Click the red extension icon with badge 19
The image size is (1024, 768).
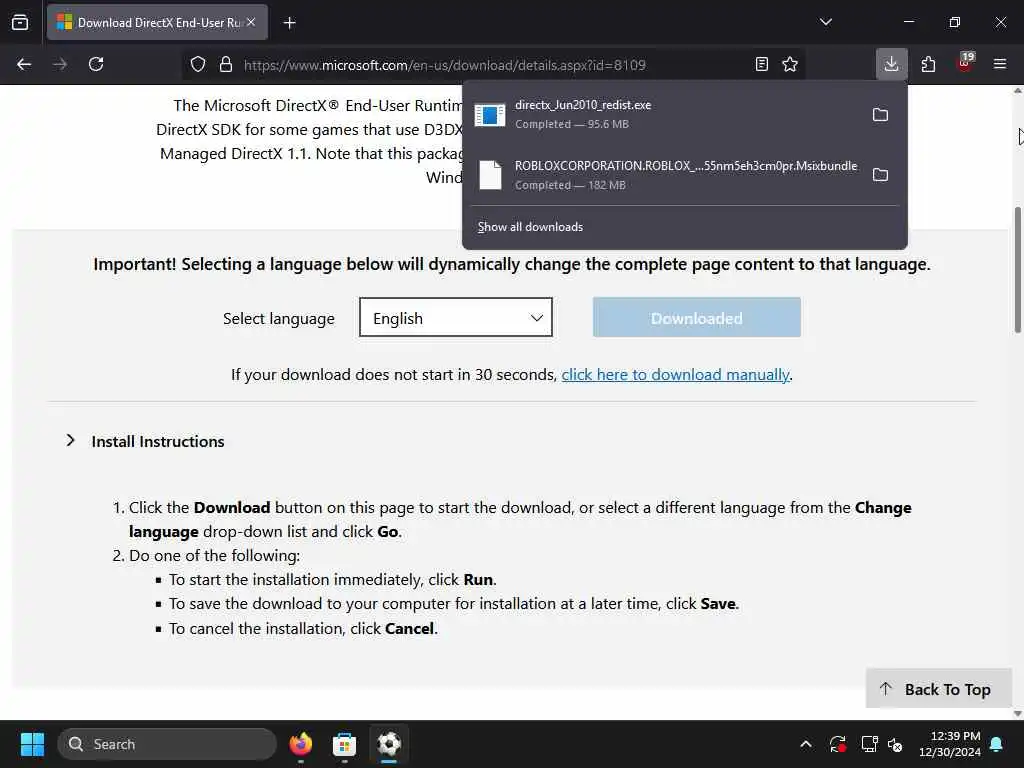965,63
